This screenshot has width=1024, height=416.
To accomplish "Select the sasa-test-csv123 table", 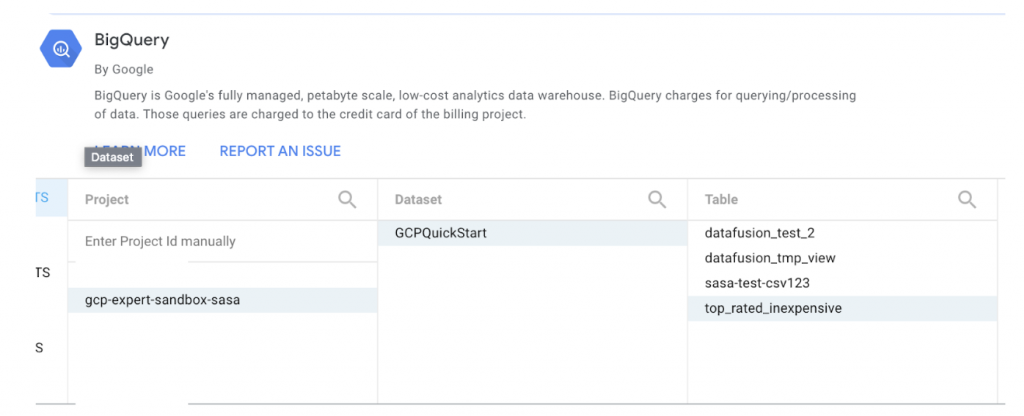I will click(842, 283).
